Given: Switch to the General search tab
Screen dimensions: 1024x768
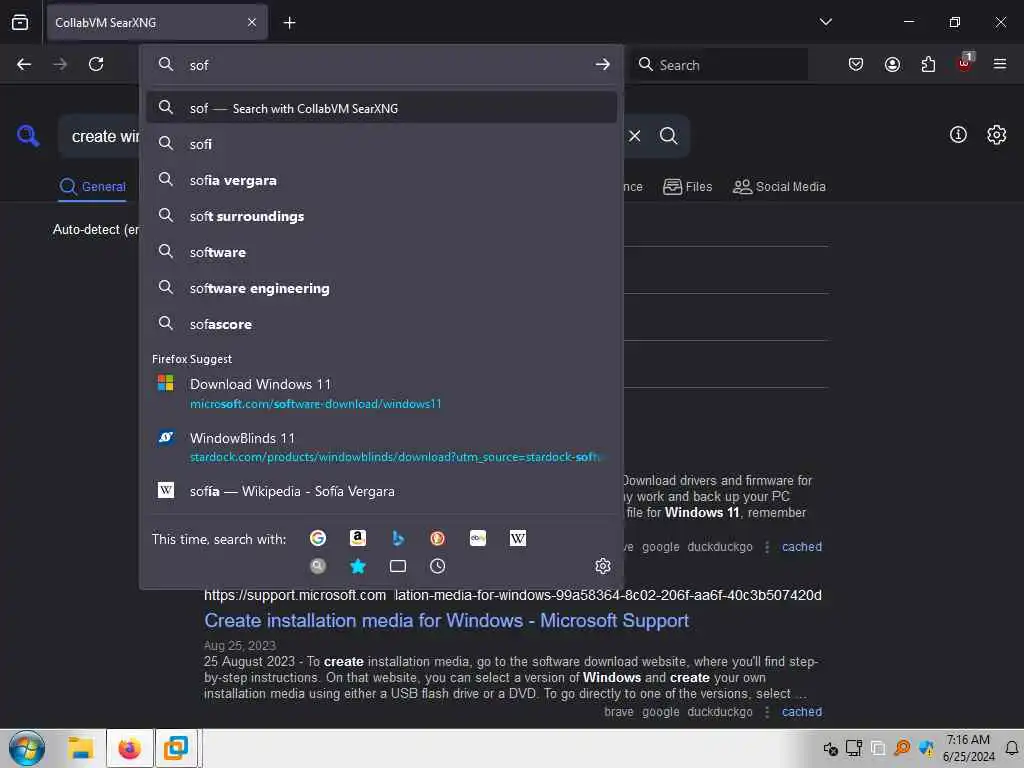Looking at the screenshot, I should click(x=92, y=187).
